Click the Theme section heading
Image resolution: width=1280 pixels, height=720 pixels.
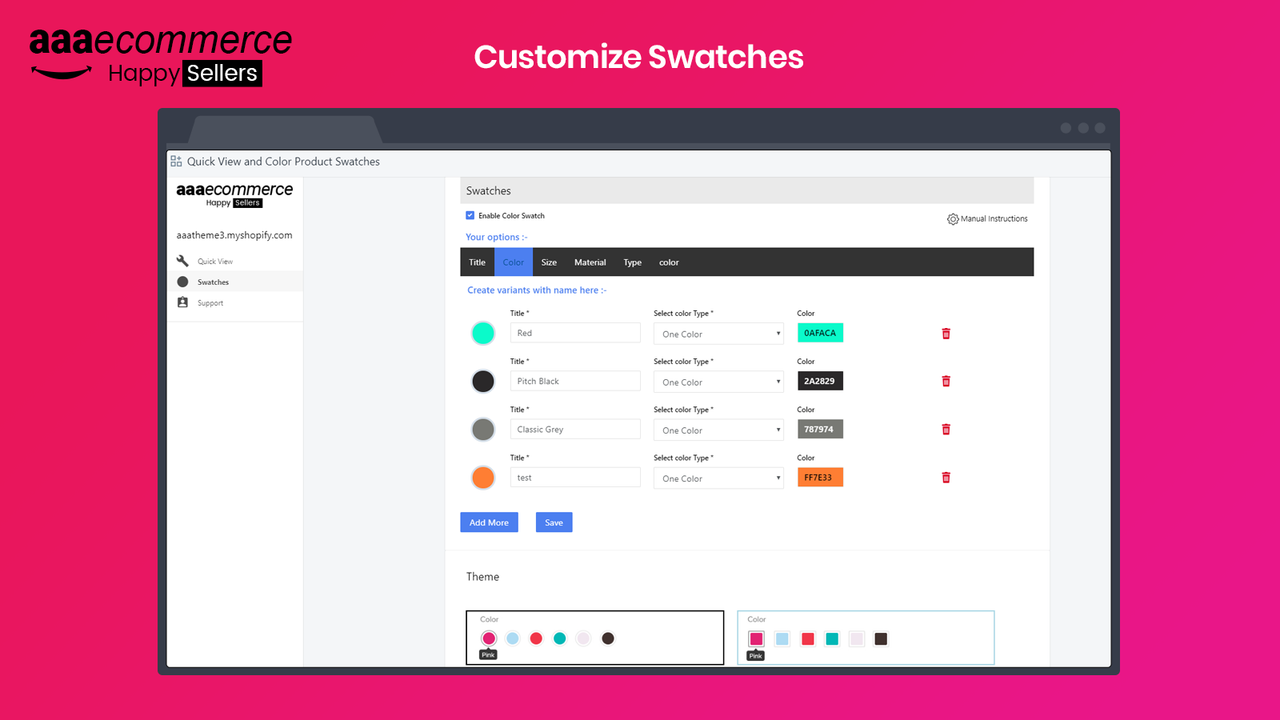[482, 577]
